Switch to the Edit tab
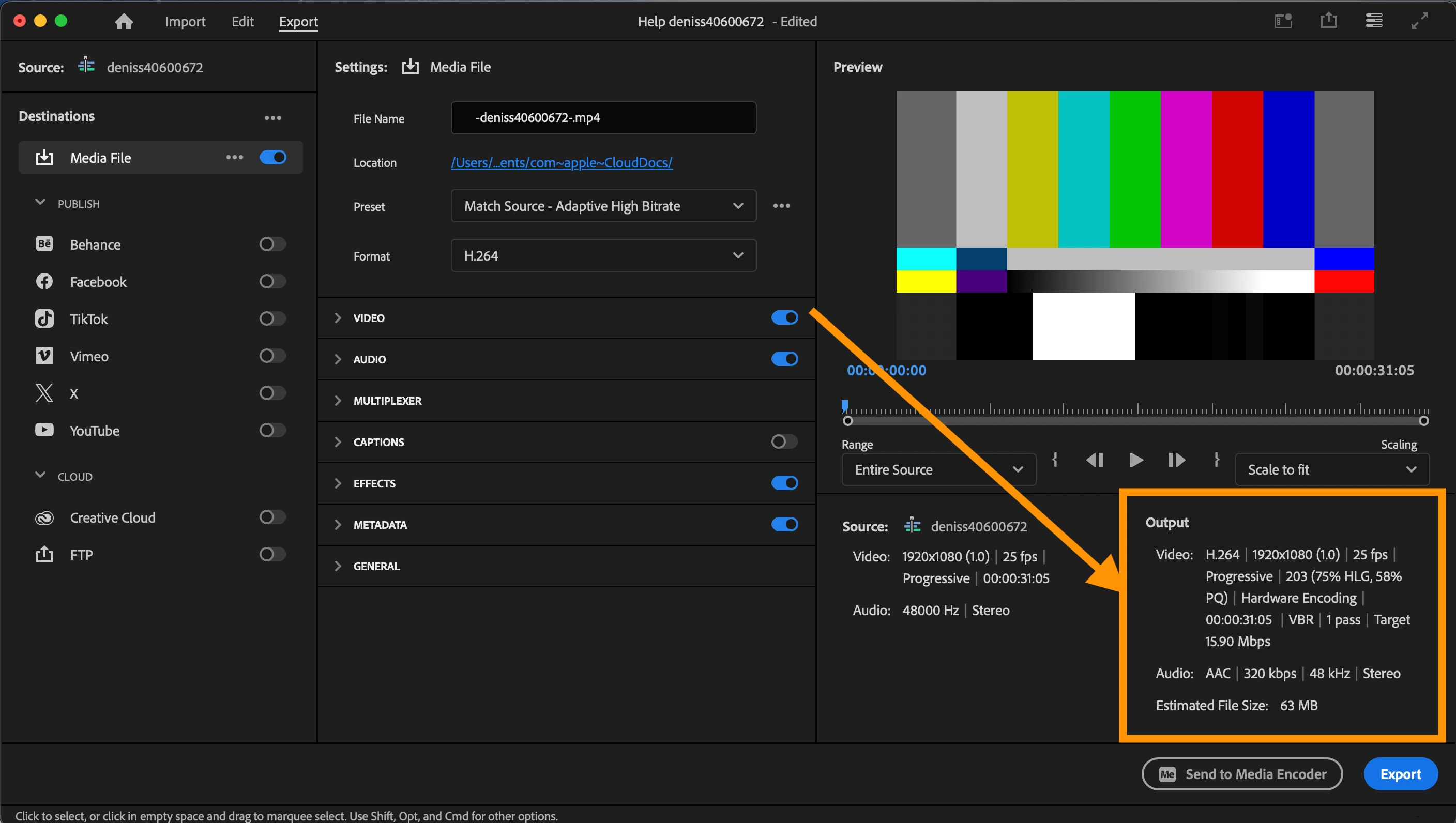Image resolution: width=1456 pixels, height=823 pixels. 242,22
